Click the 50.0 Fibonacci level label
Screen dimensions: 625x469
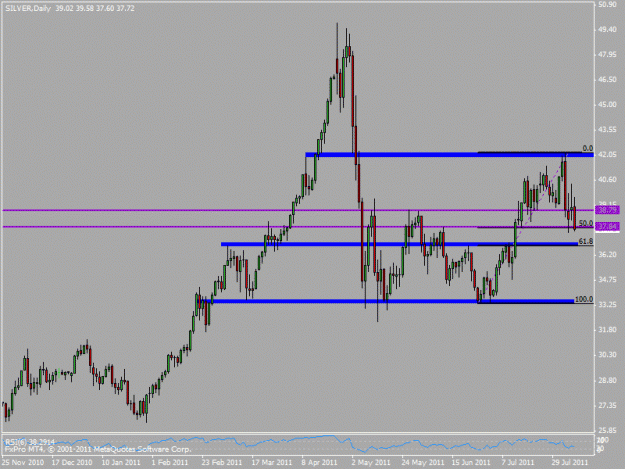586,224
